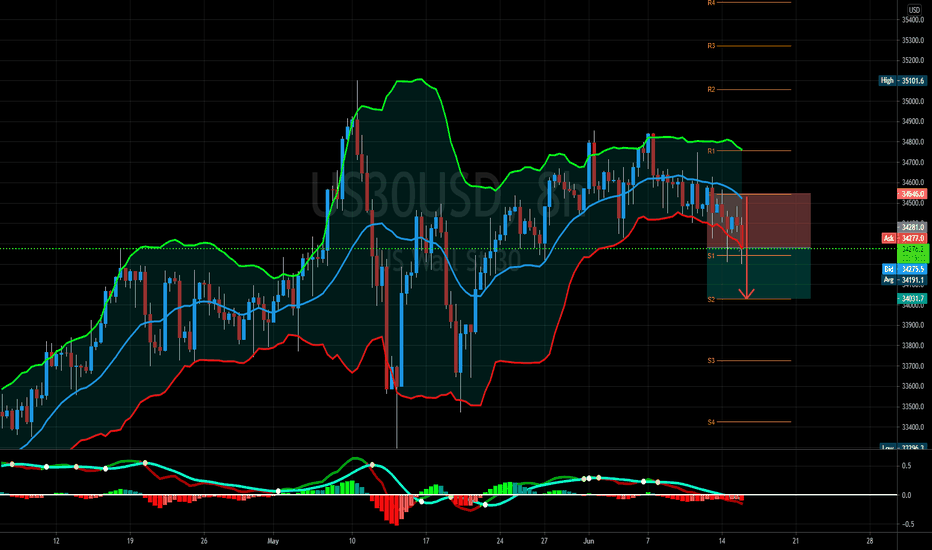Click the bright green current price label
The height and width of the screenshot is (550, 932).
pos(912,253)
